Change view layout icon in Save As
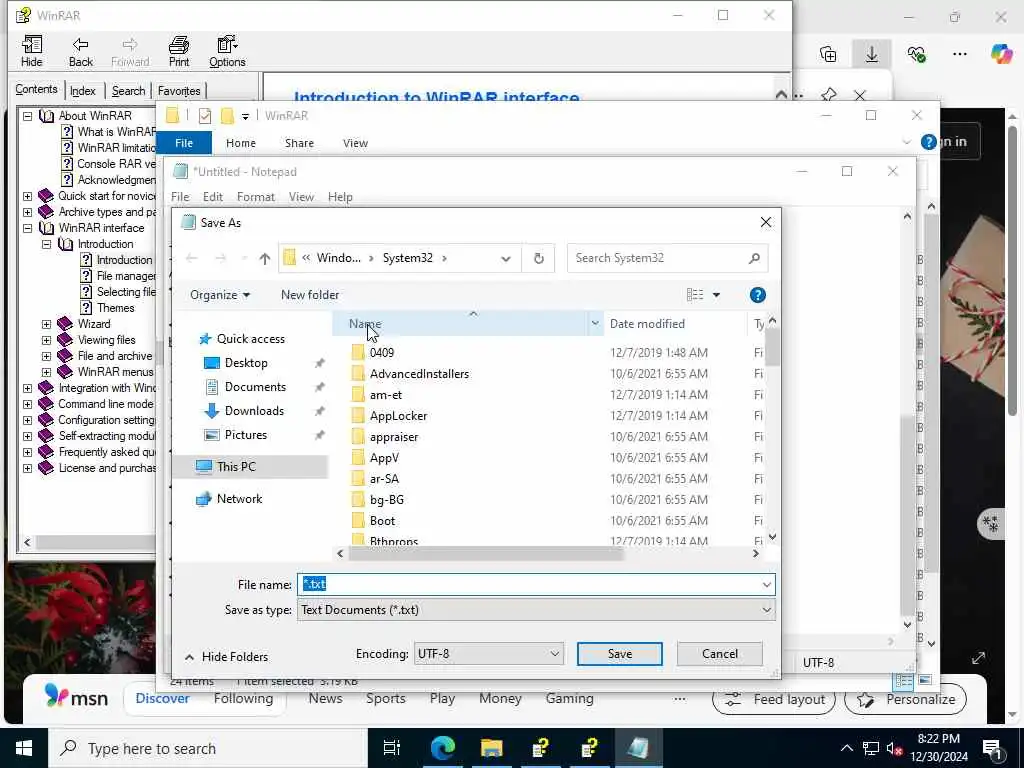This screenshot has width=1024, height=768. coord(695,295)
